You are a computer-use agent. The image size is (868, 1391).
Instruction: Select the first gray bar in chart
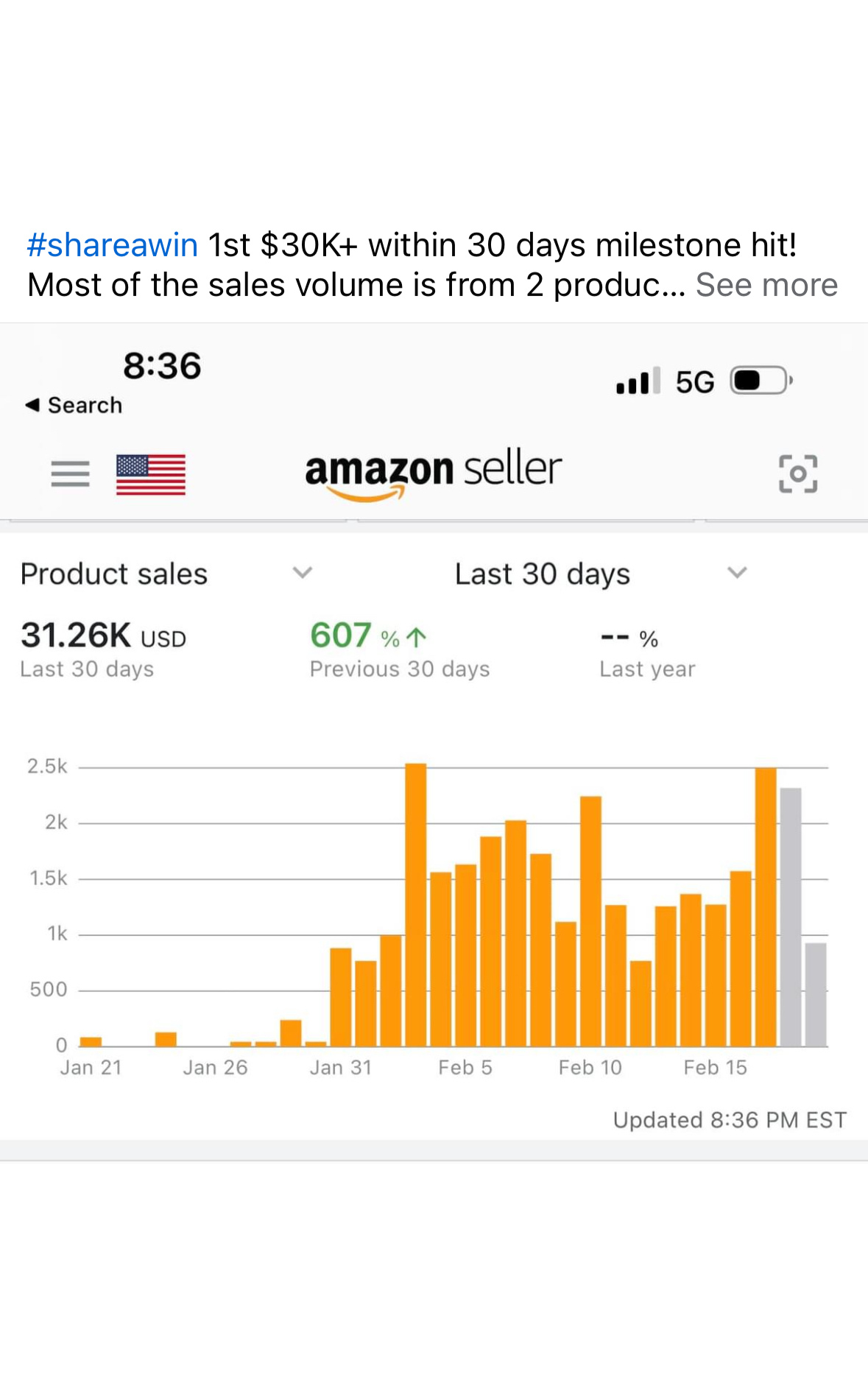(791, 917)
